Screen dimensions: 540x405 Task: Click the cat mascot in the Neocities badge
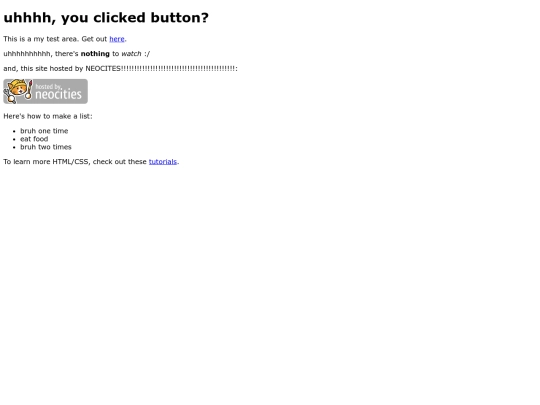coord(18,91)
